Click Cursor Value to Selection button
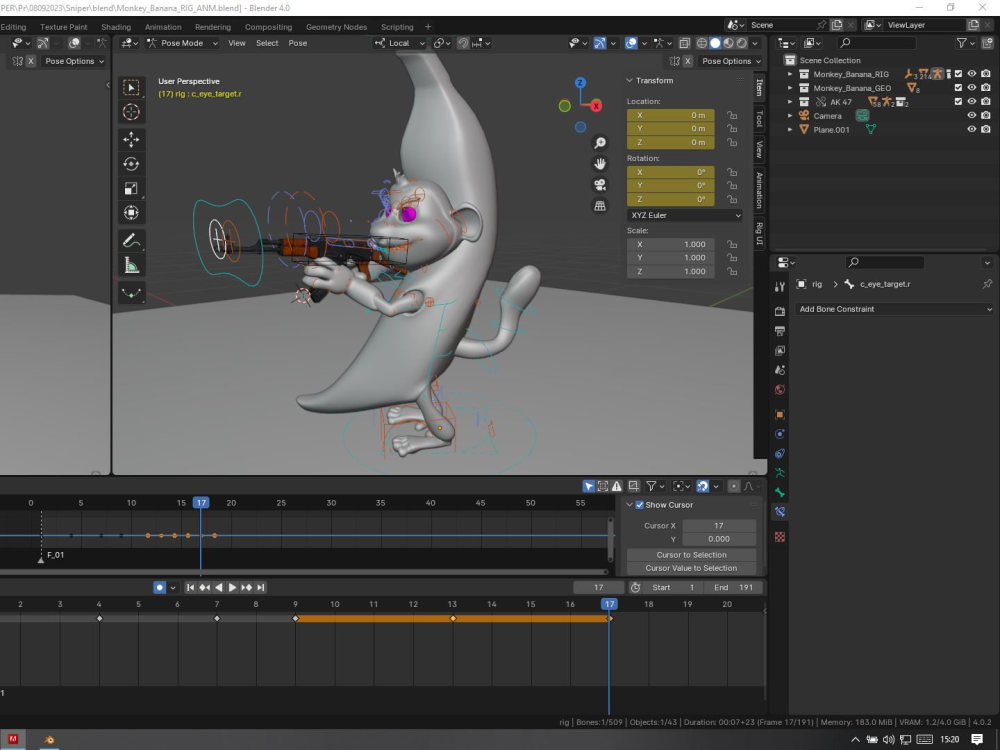The image size is (1000, 750). pos(691,568)
